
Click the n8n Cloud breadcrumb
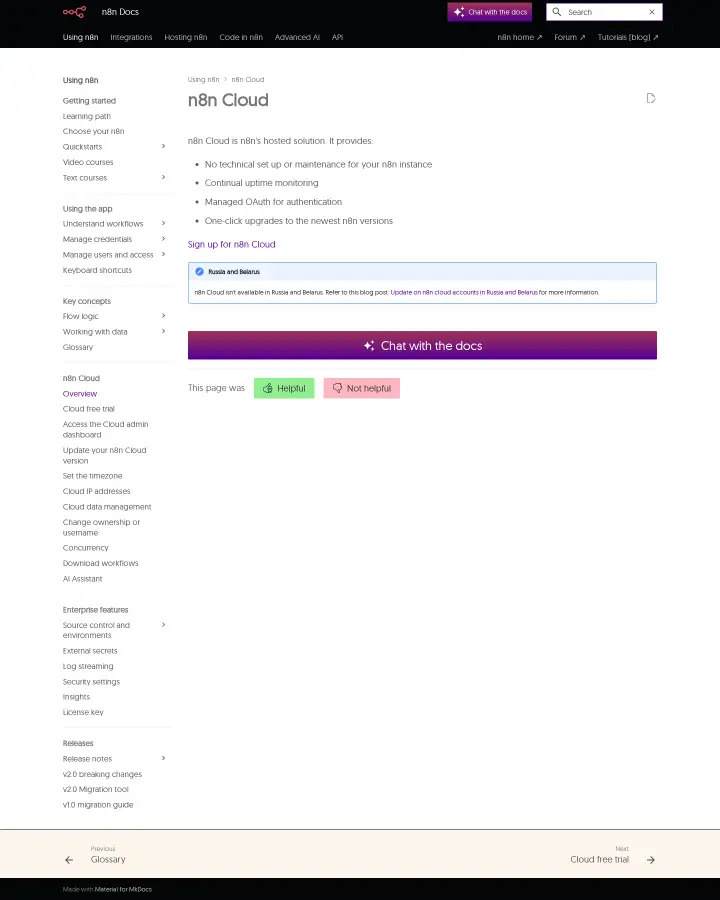pos(248,80)
